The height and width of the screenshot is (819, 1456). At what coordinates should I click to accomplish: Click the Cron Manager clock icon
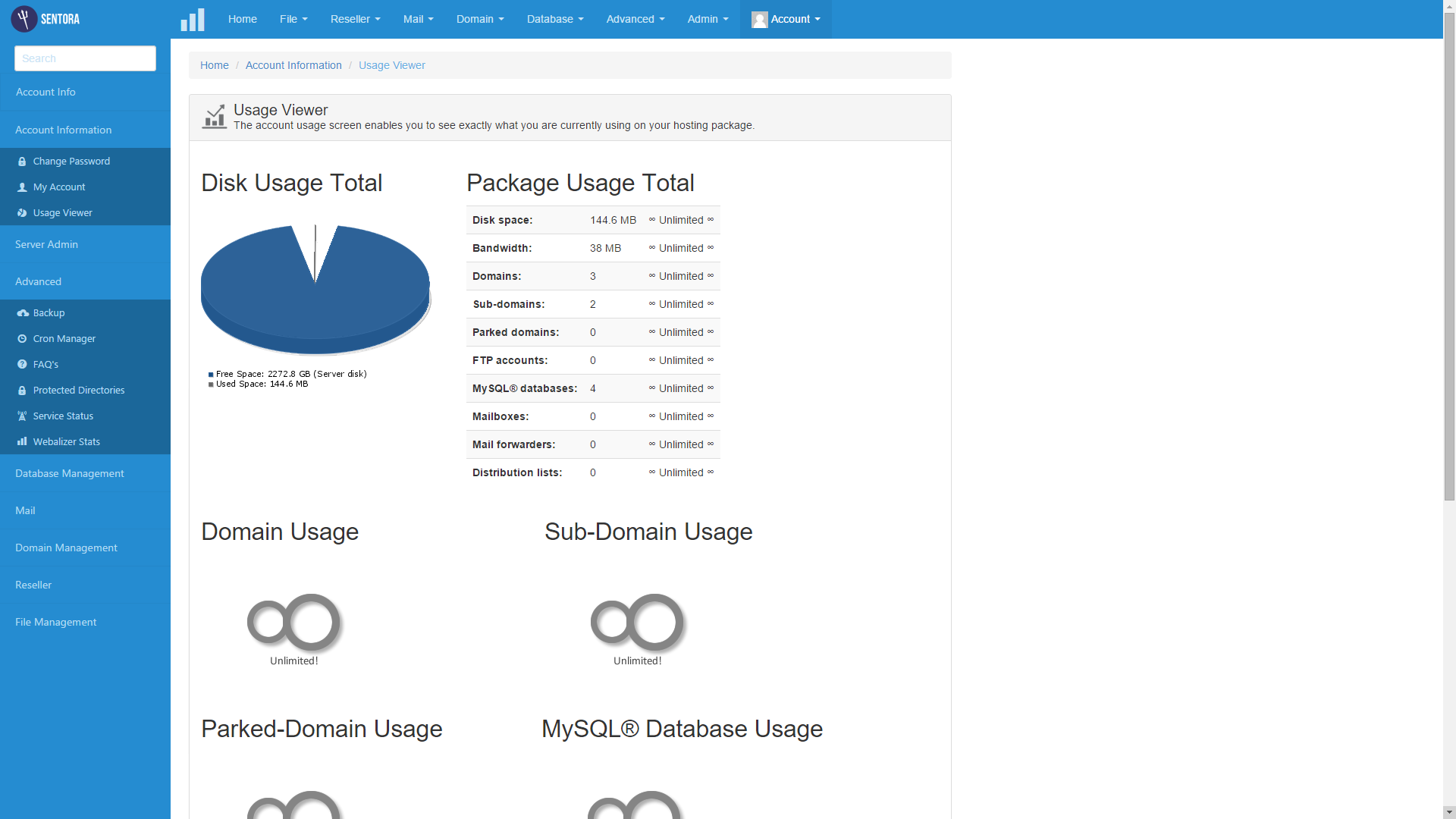coord(22,339)
